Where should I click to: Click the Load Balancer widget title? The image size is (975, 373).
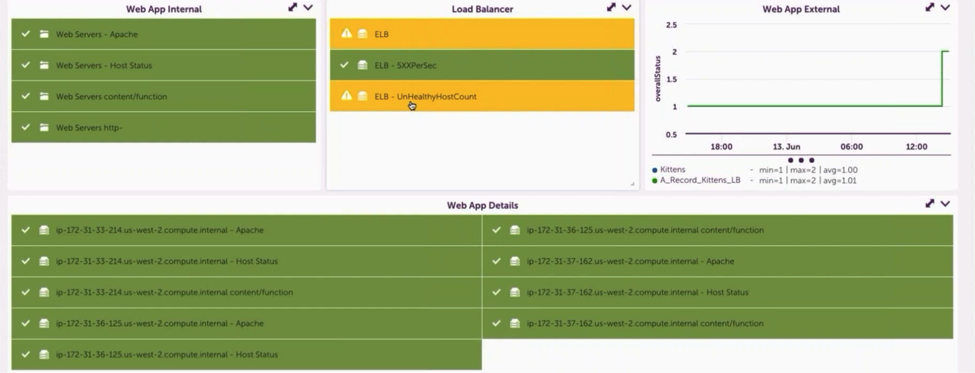pyautogui.click(x=483, y=9)
